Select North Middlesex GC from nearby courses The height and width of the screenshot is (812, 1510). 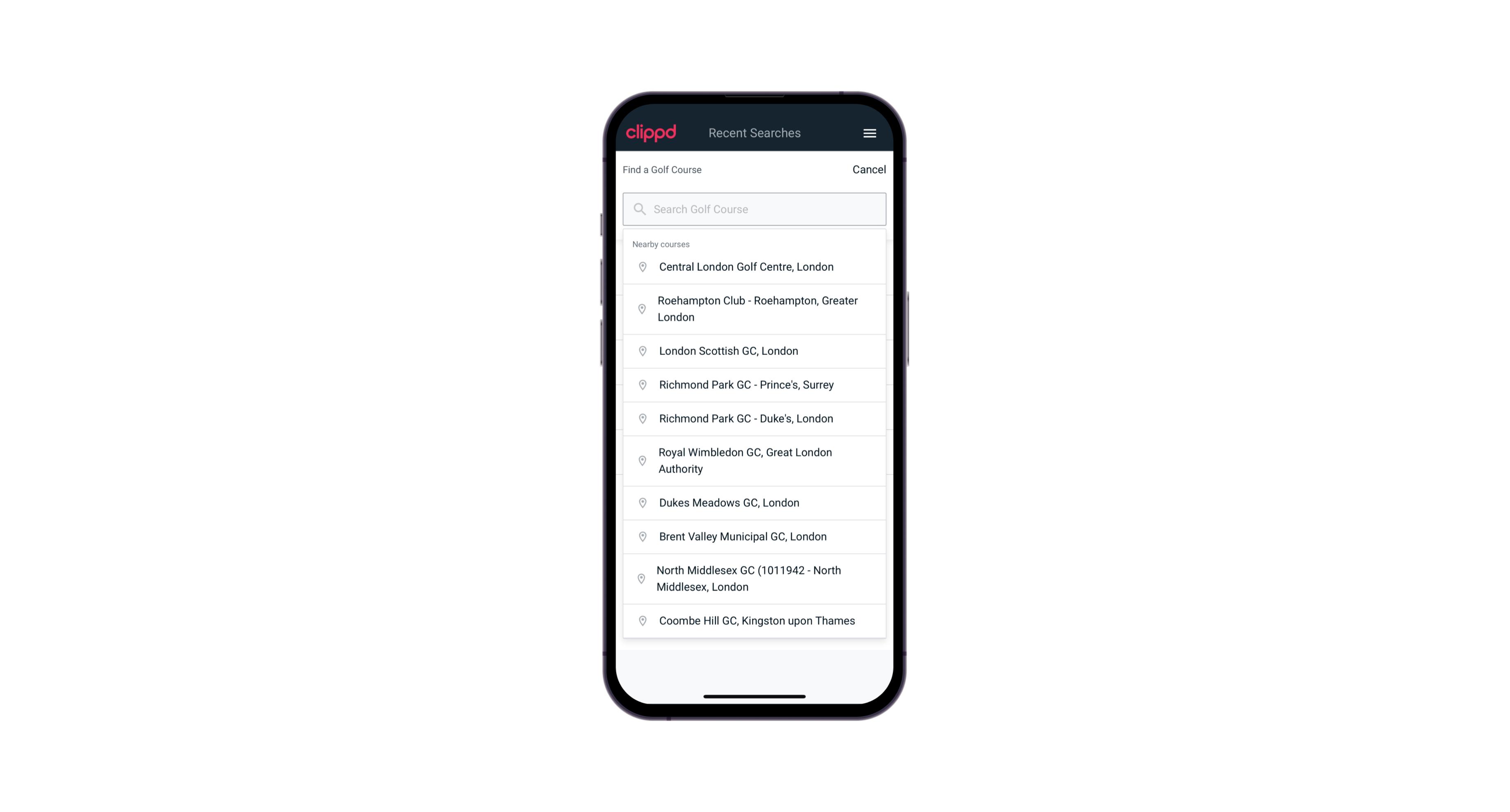pos(754,578)
